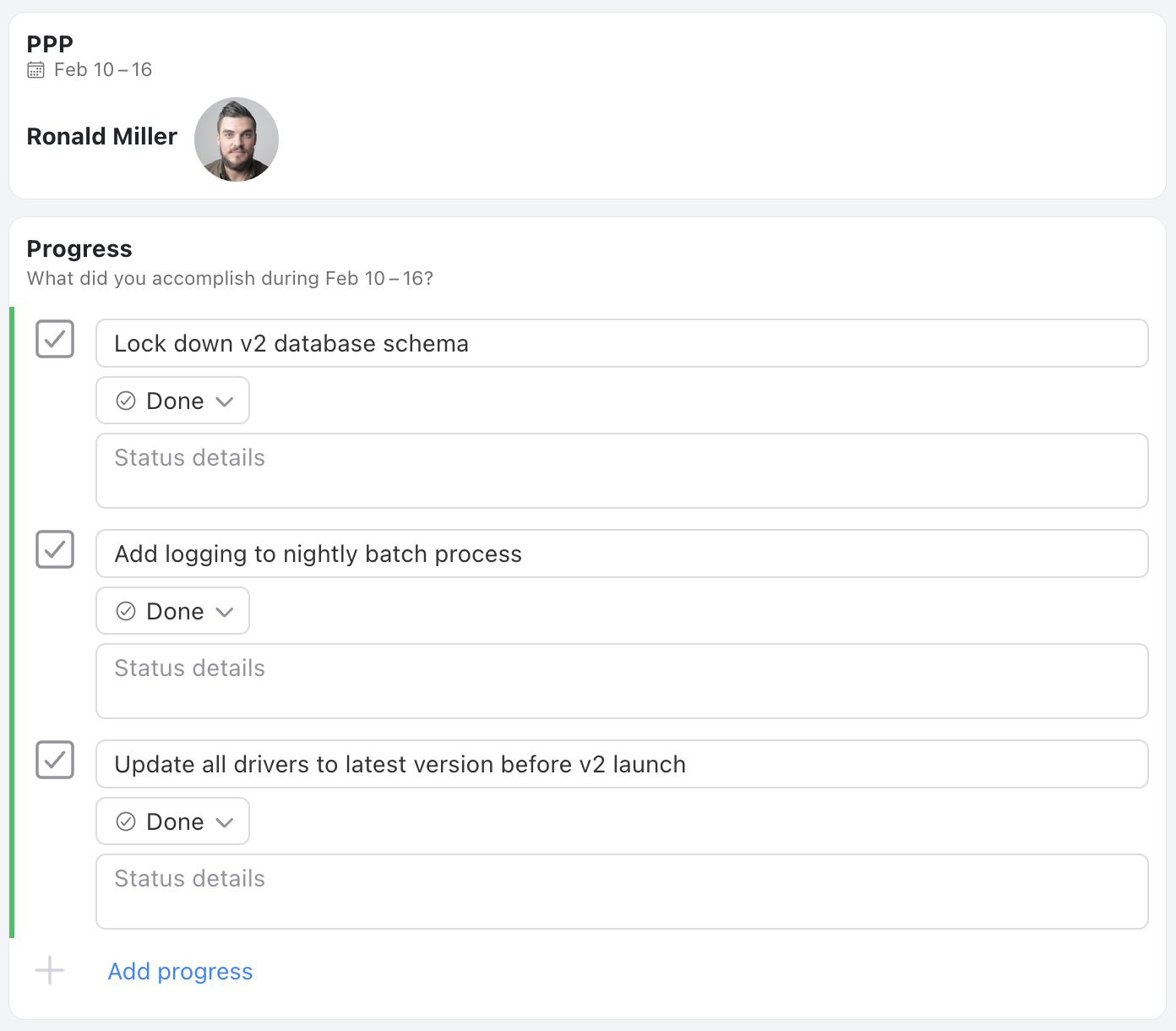The height and width of the screenshot is (1031, 1176).
Task: Click the plus icon next to Add progress
Action: coord(50,970)
